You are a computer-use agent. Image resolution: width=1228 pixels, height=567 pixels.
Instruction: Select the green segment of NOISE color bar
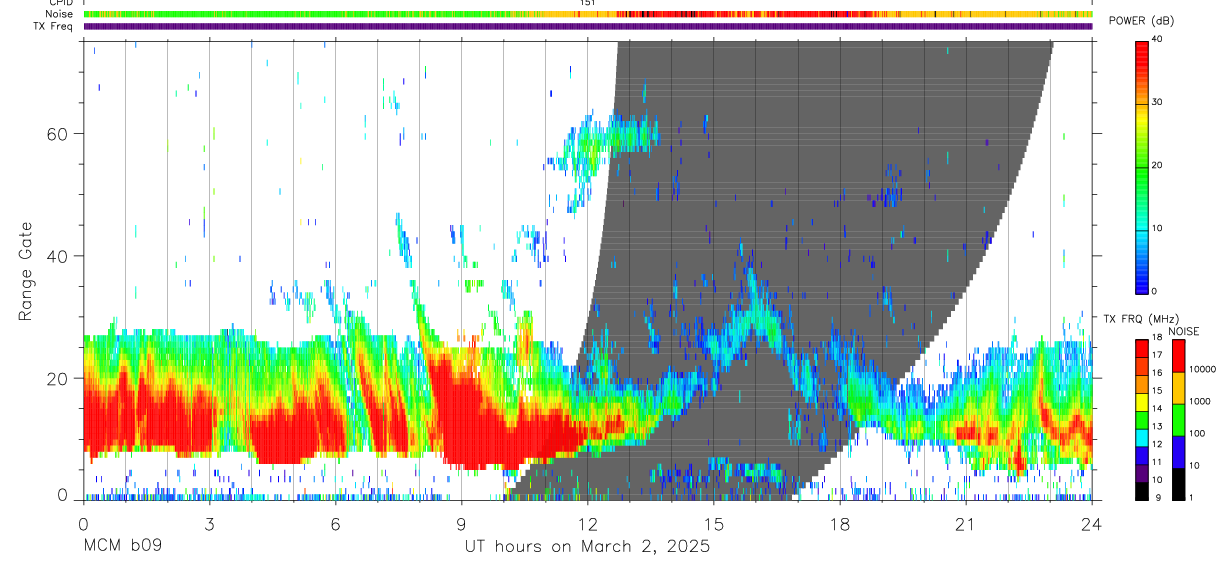click(x=1178, y=419)
